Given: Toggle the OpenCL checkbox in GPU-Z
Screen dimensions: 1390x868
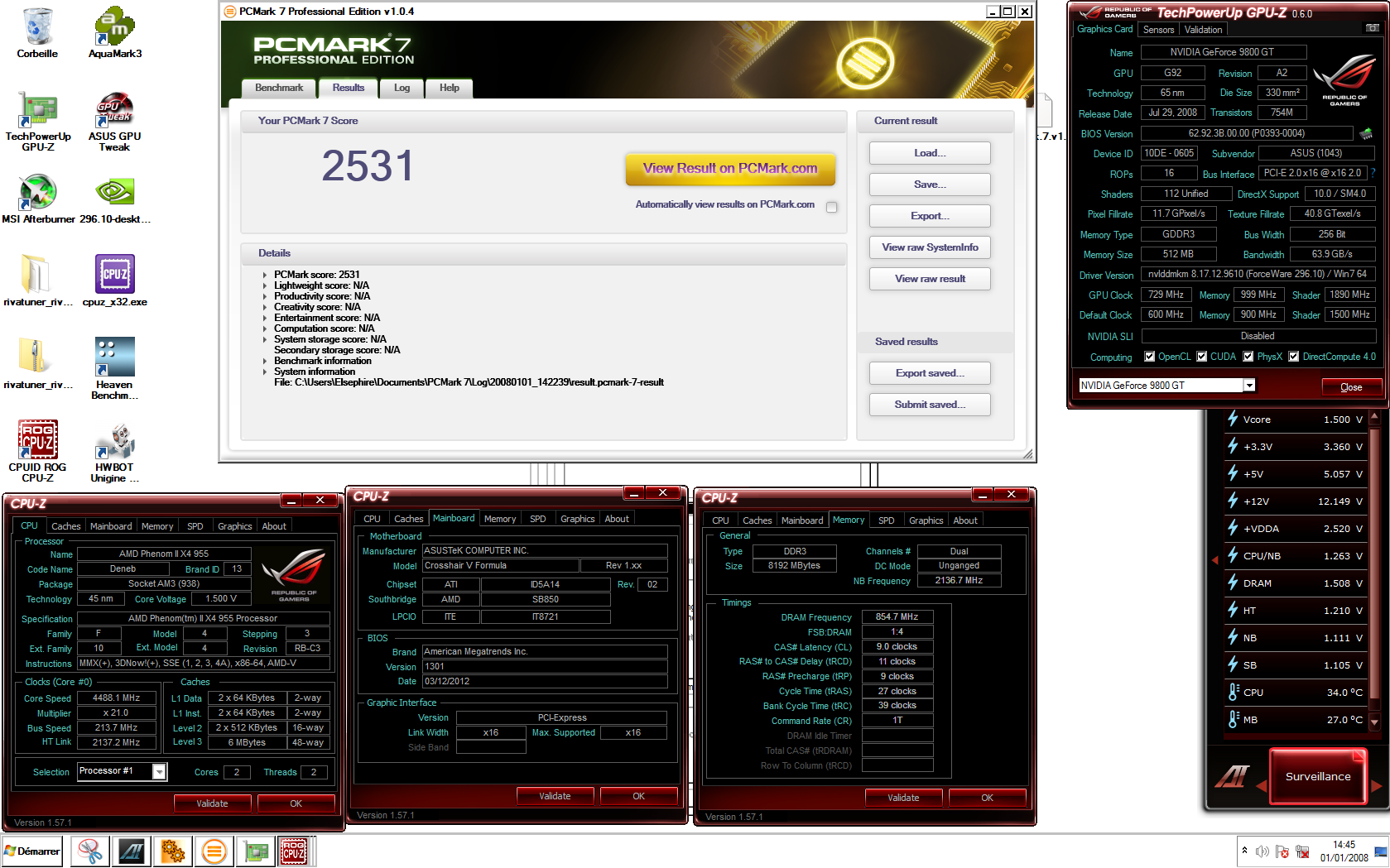Looking at the screenshot, I should coord(1149,357).
